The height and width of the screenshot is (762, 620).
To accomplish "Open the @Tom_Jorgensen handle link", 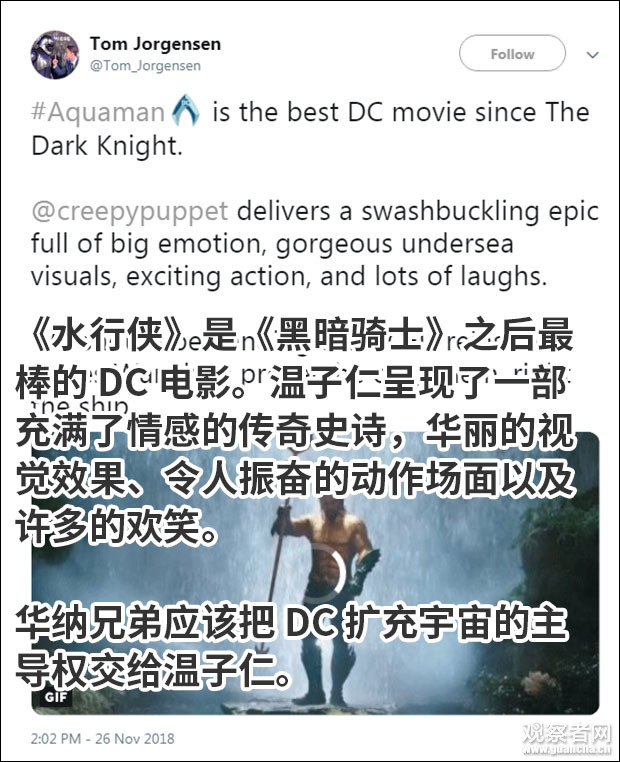I will 145,66.
